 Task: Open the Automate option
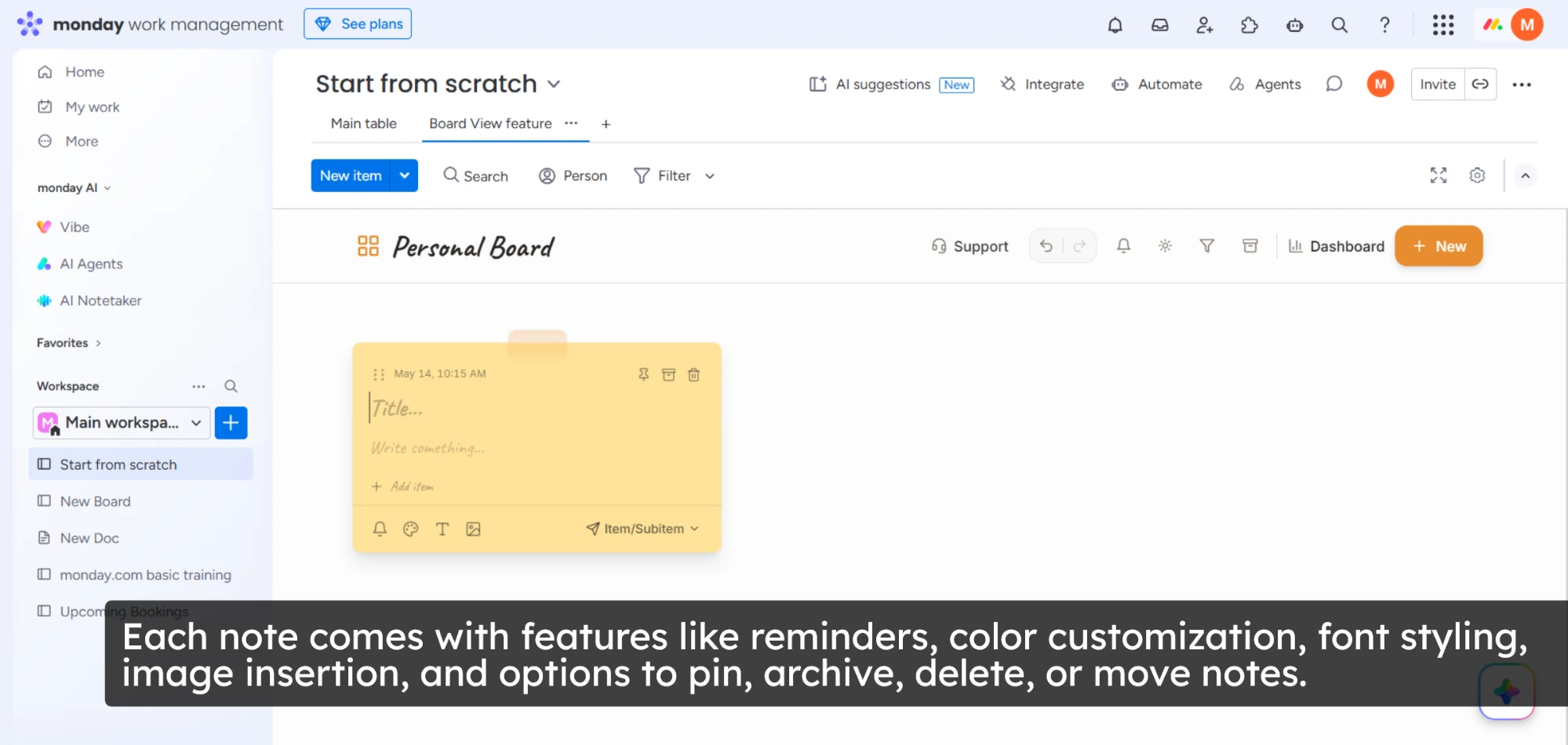(1157, 84)
